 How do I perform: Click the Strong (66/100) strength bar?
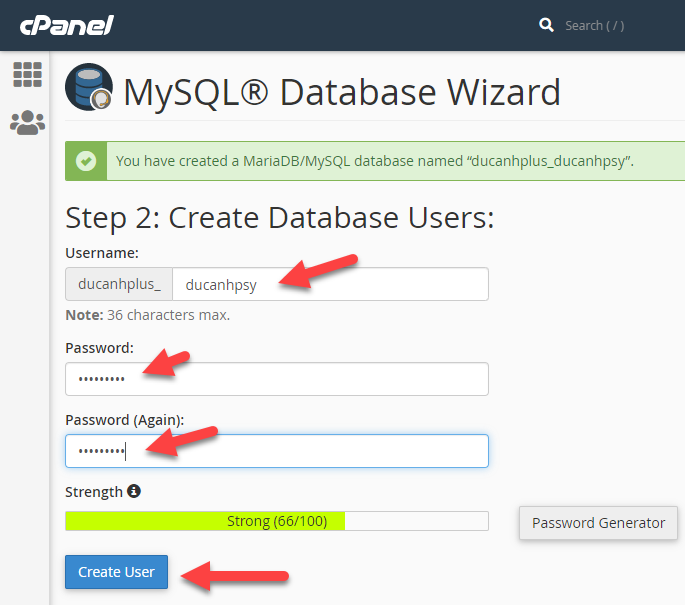tap(277, 521)
